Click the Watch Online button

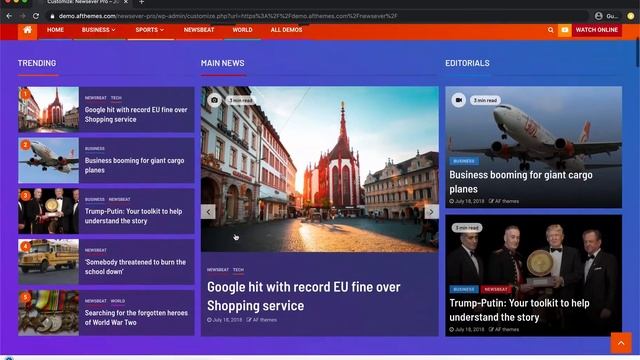point(596,30)
